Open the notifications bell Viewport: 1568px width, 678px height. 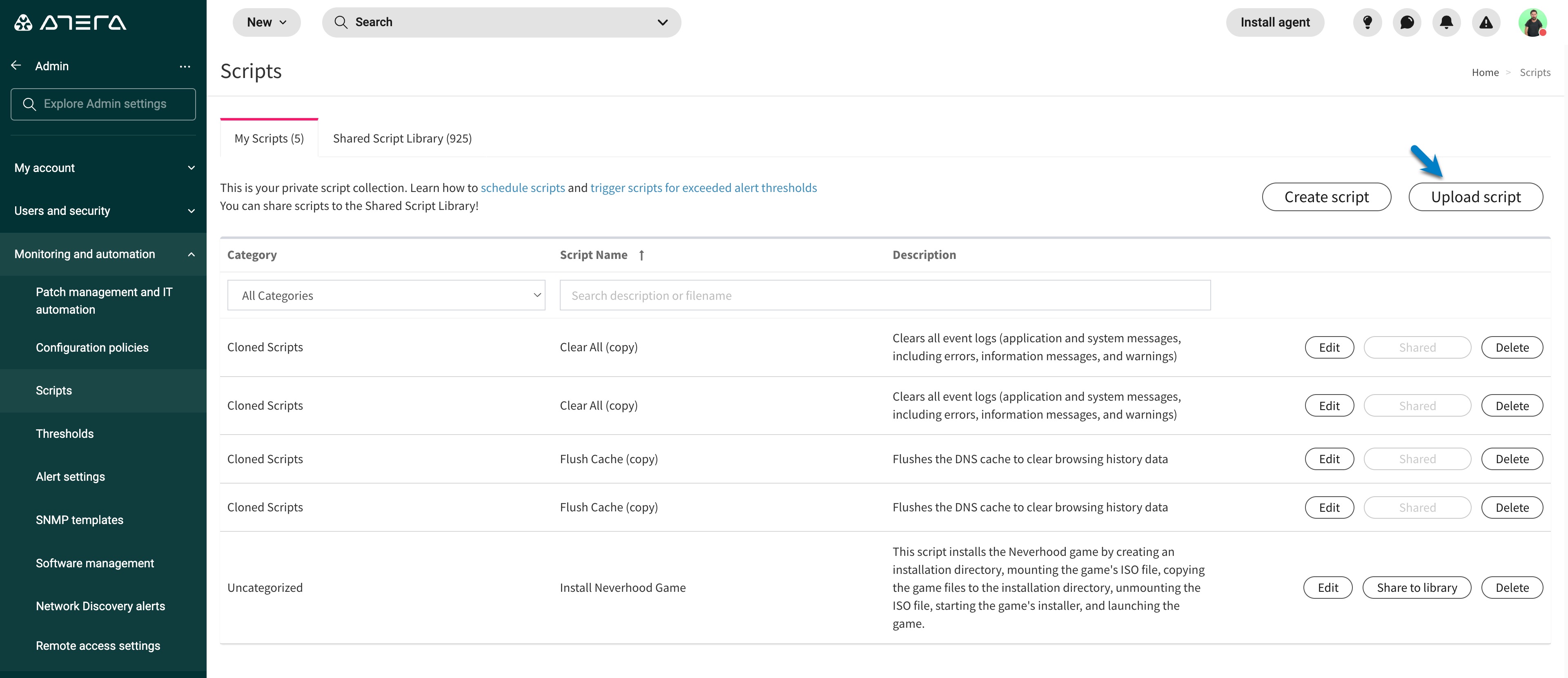coord(1446,22)
